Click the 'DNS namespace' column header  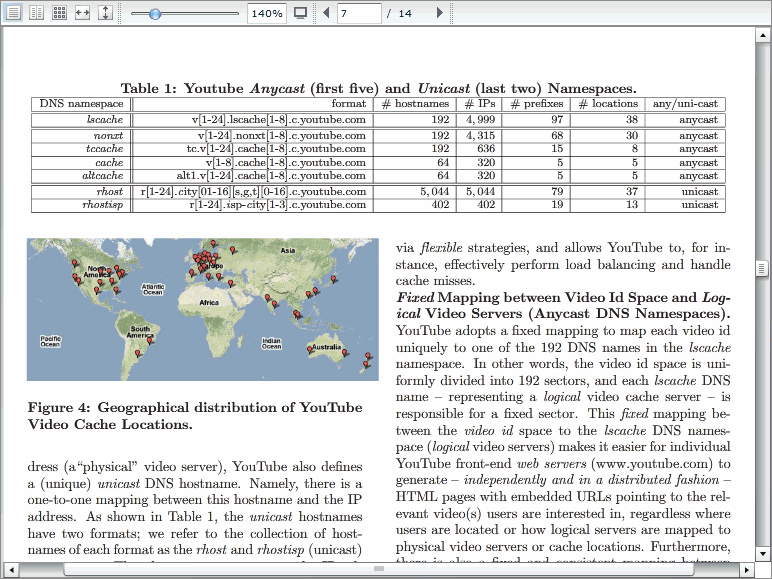pos(81,104)
